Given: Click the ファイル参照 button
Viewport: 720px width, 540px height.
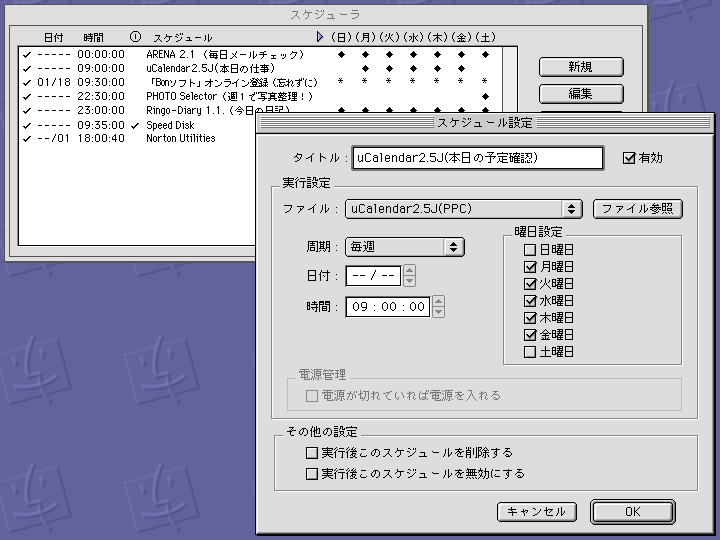Looking at the screenshot, I should pyautogui.click(x=637, y=209).
